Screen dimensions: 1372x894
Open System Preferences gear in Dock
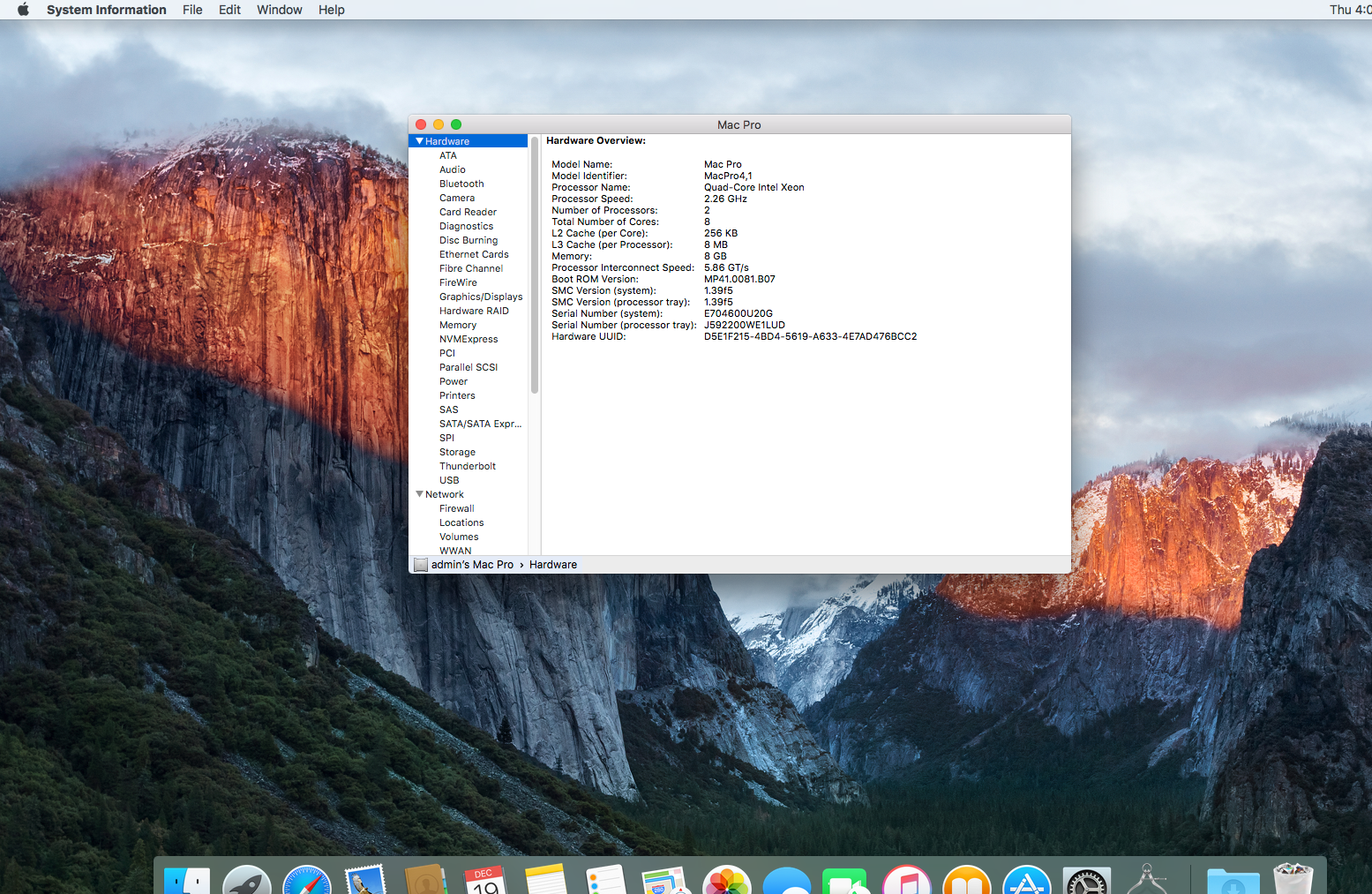coord(1086,881)
